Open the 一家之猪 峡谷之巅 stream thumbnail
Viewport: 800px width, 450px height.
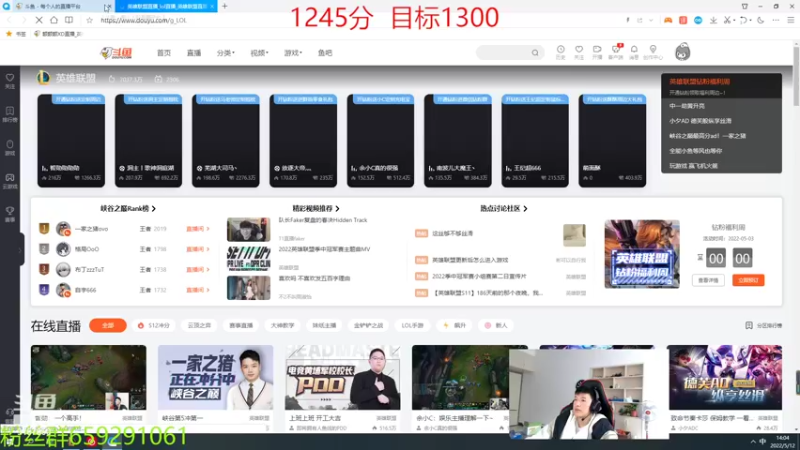[215, 378]
